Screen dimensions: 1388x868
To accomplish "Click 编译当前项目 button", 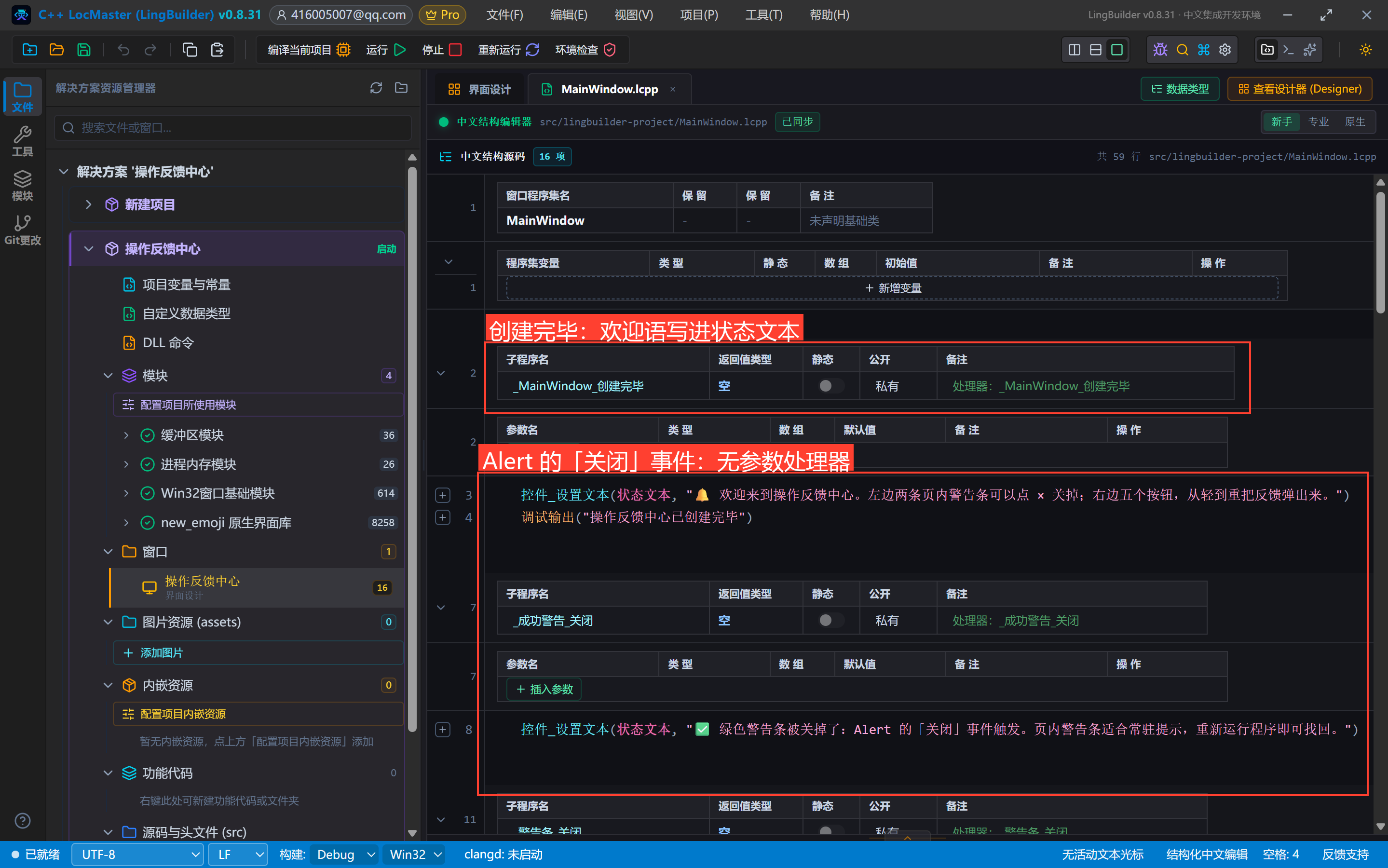I will click(309, 50).
